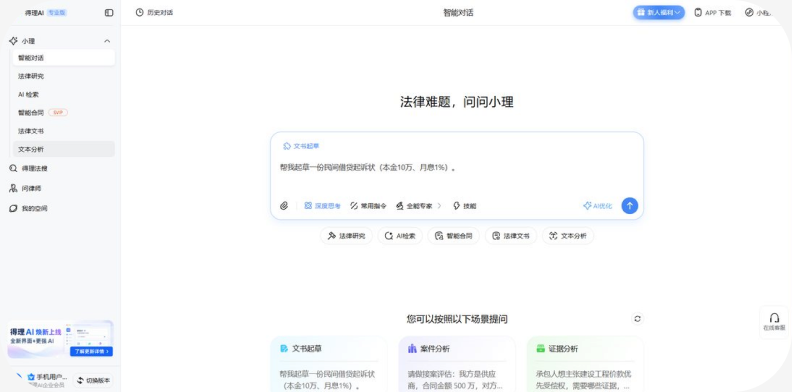Select 文本分析 in the sidebar
This screenshot has width=792, height=392.
pos(64,149)
